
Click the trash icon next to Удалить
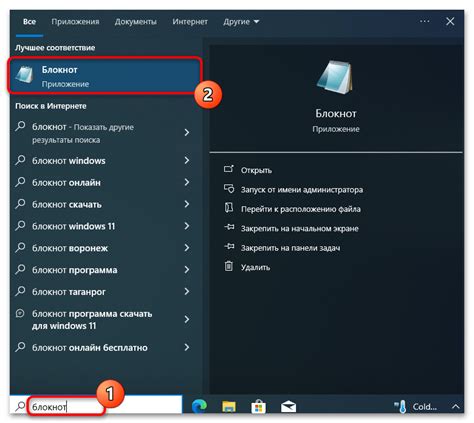pyautogui.click(x=229, y=266)
